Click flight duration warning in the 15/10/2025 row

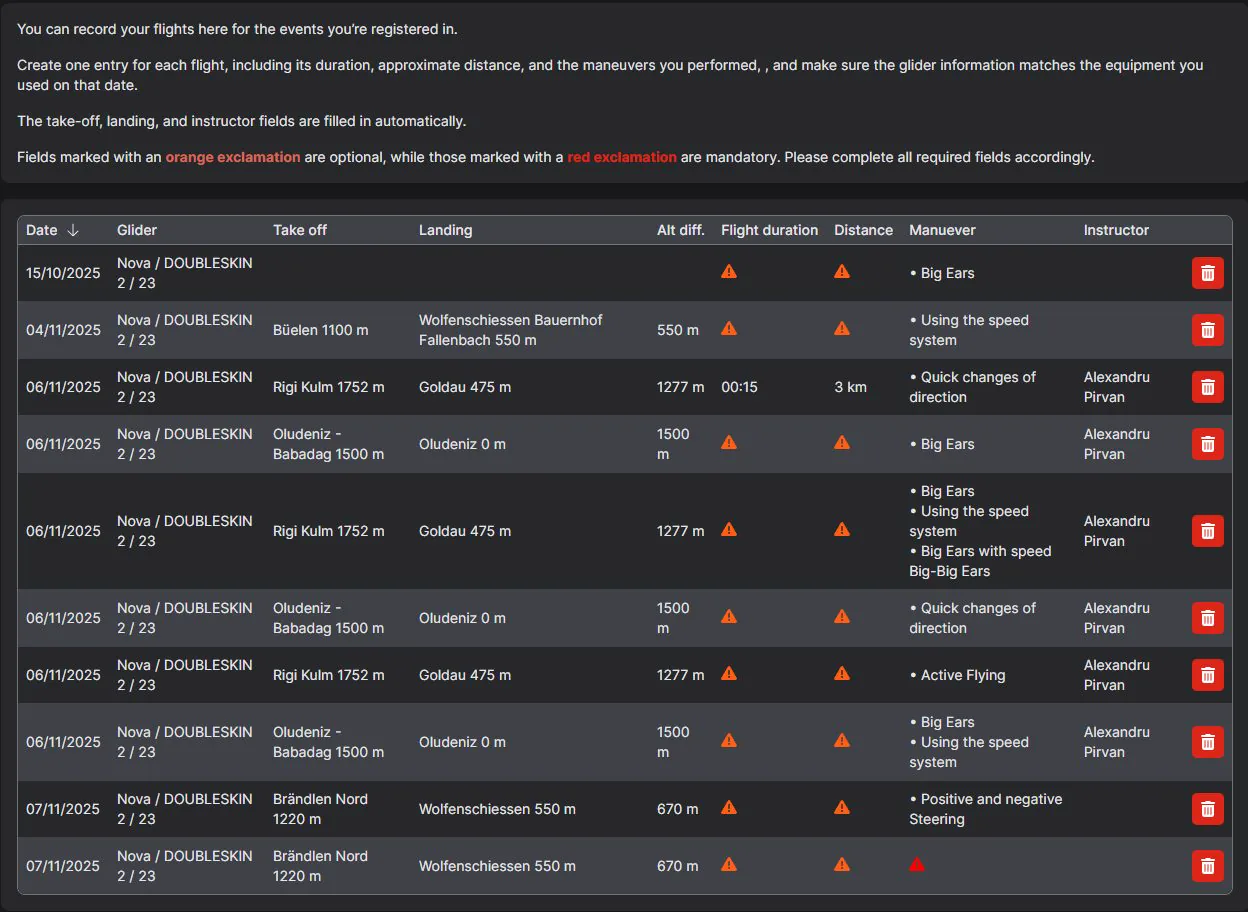[x=729, y=271]
